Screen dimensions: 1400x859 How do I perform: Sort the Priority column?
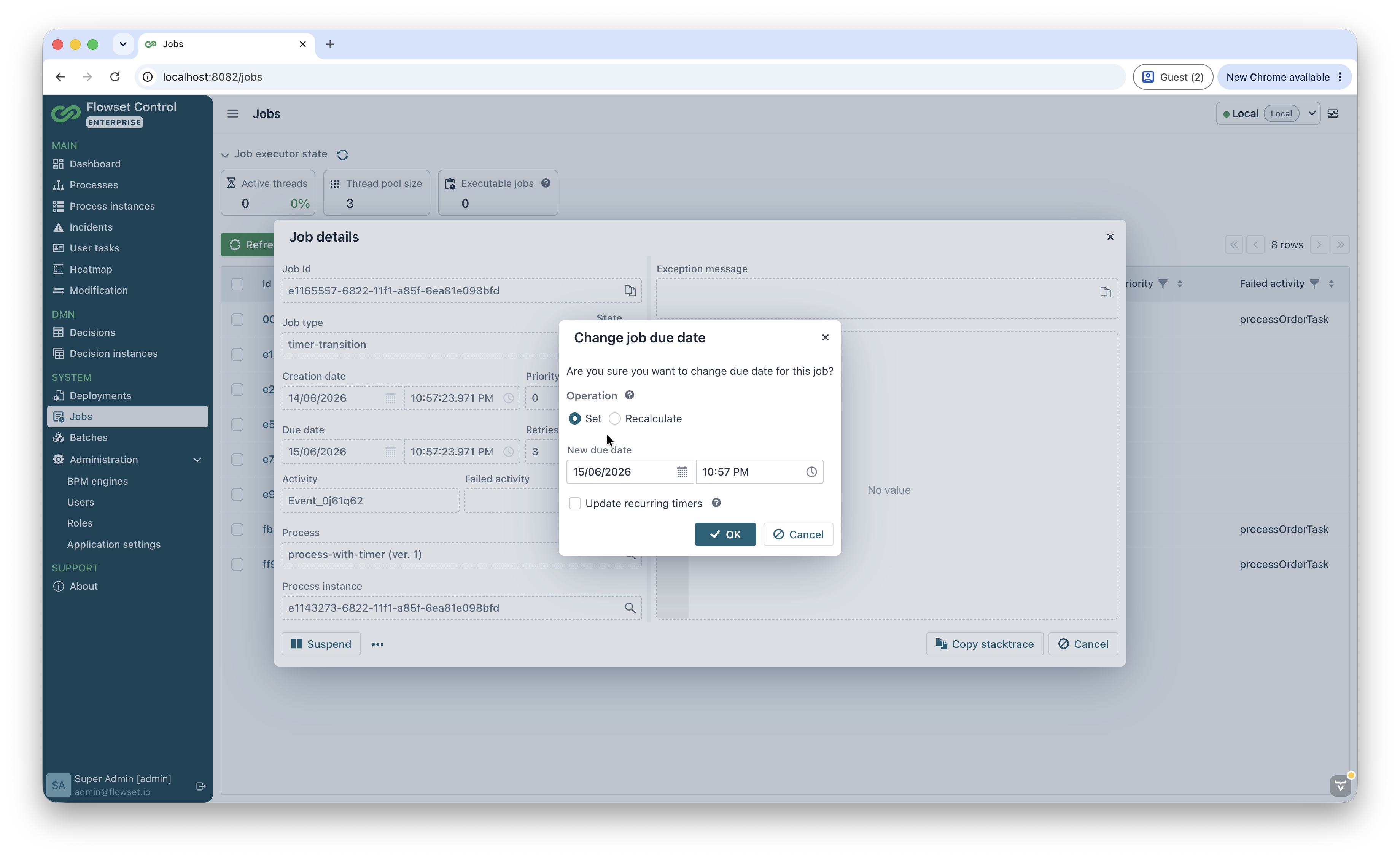point(1180,283)
